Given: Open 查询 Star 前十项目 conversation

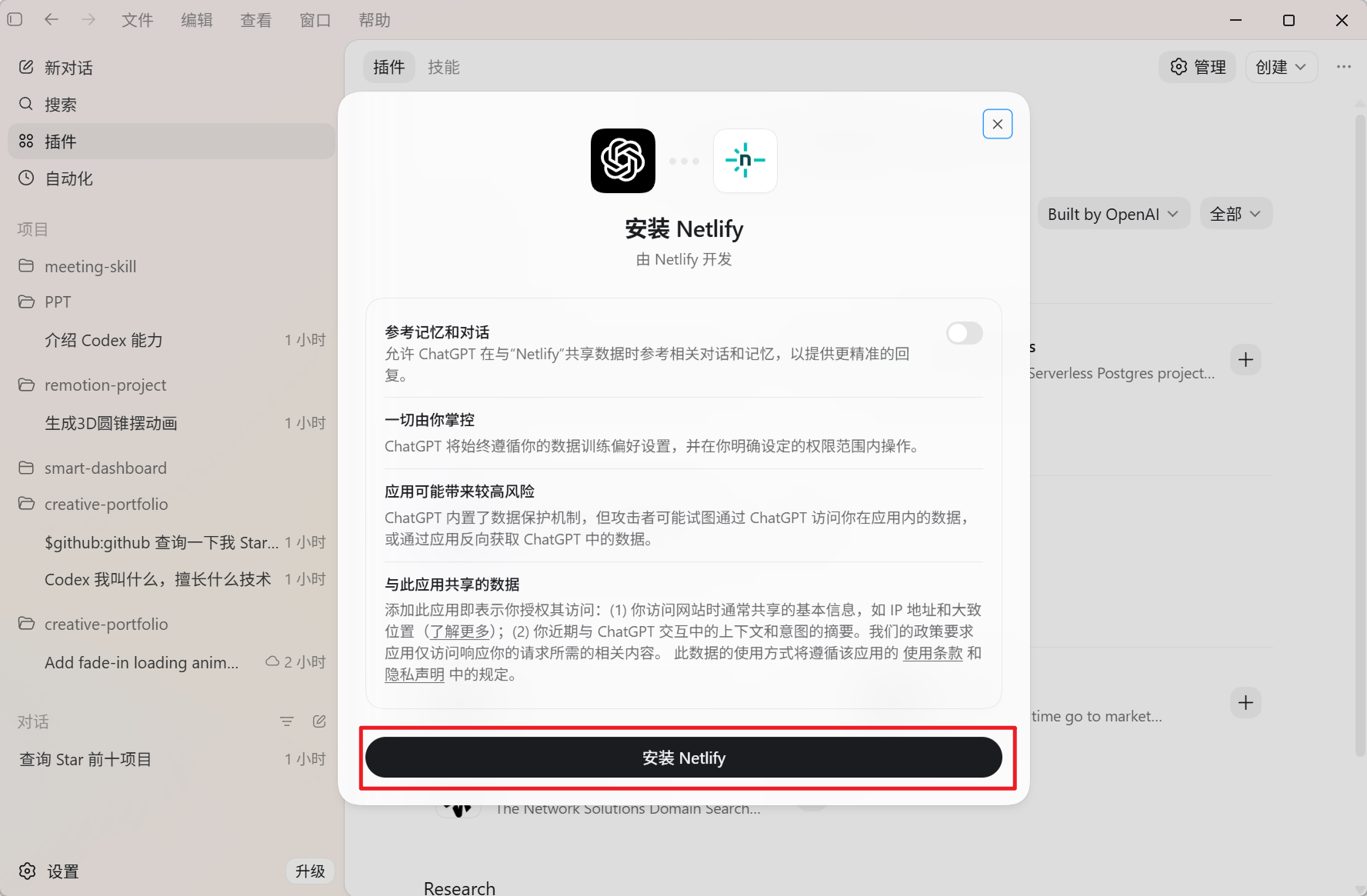Looking at the screenshot, I should [172, 759].
